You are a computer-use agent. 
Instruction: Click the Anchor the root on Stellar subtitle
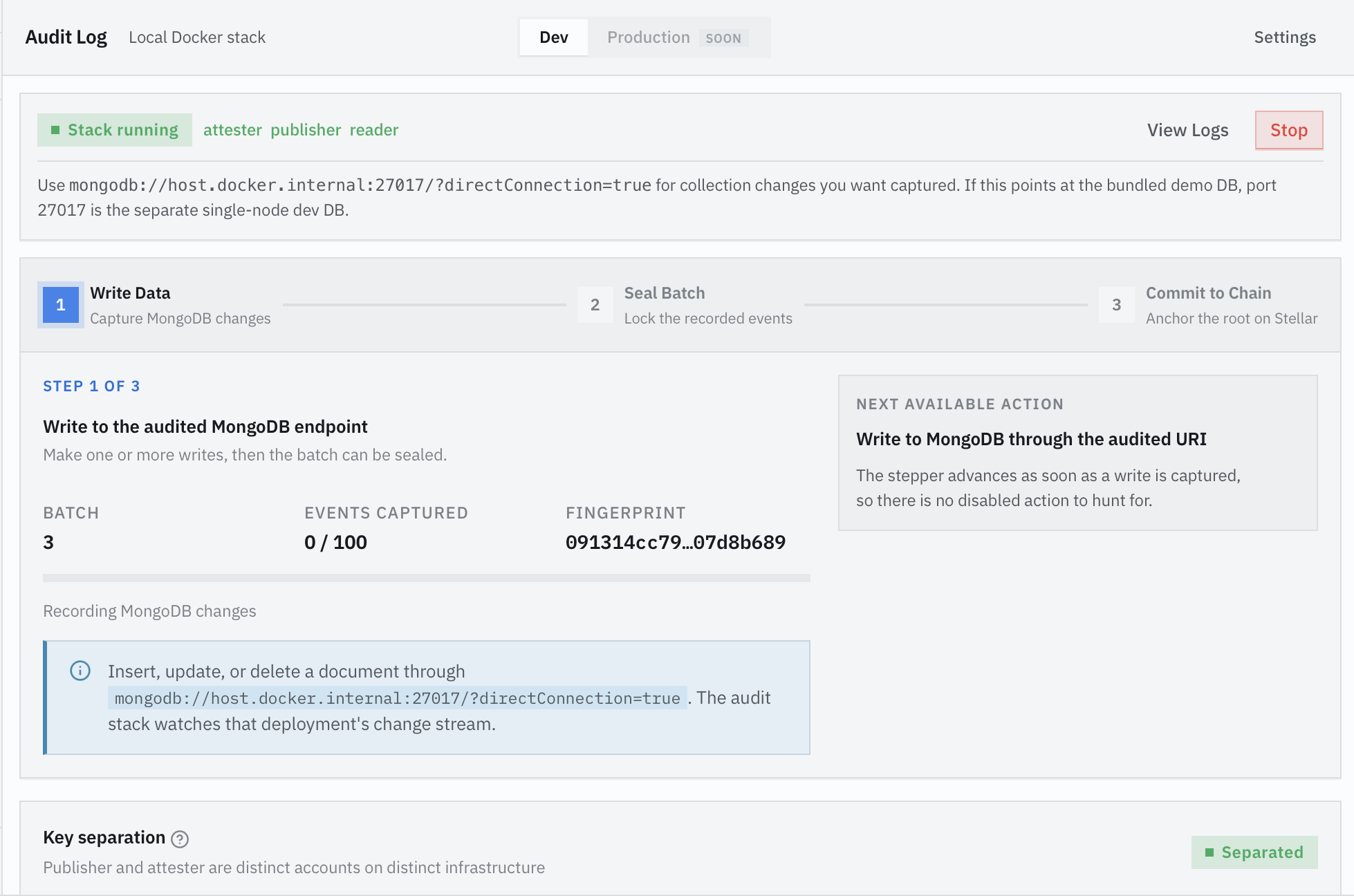[x=1232, y=319]
